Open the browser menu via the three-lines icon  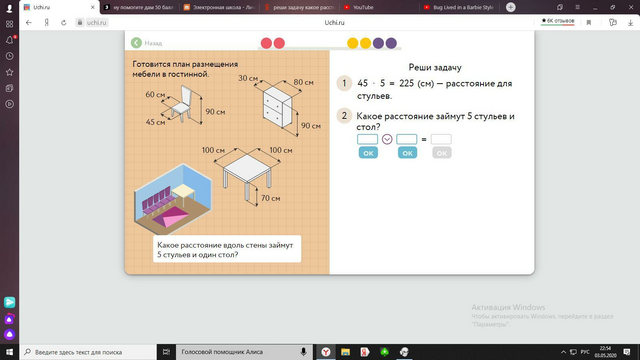click(577, 7)
